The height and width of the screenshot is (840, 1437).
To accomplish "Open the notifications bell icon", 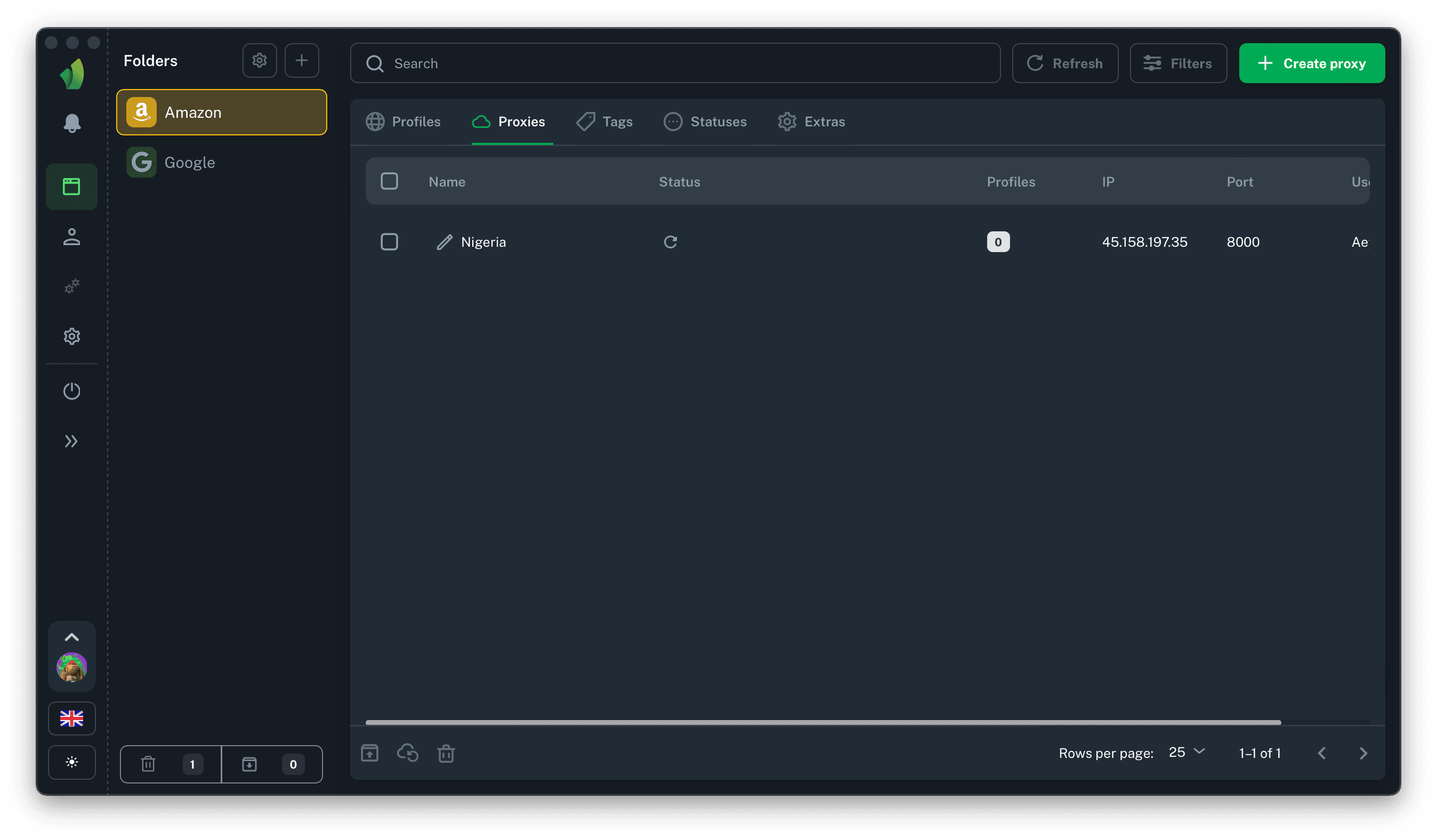I will (x=72, y=123).
